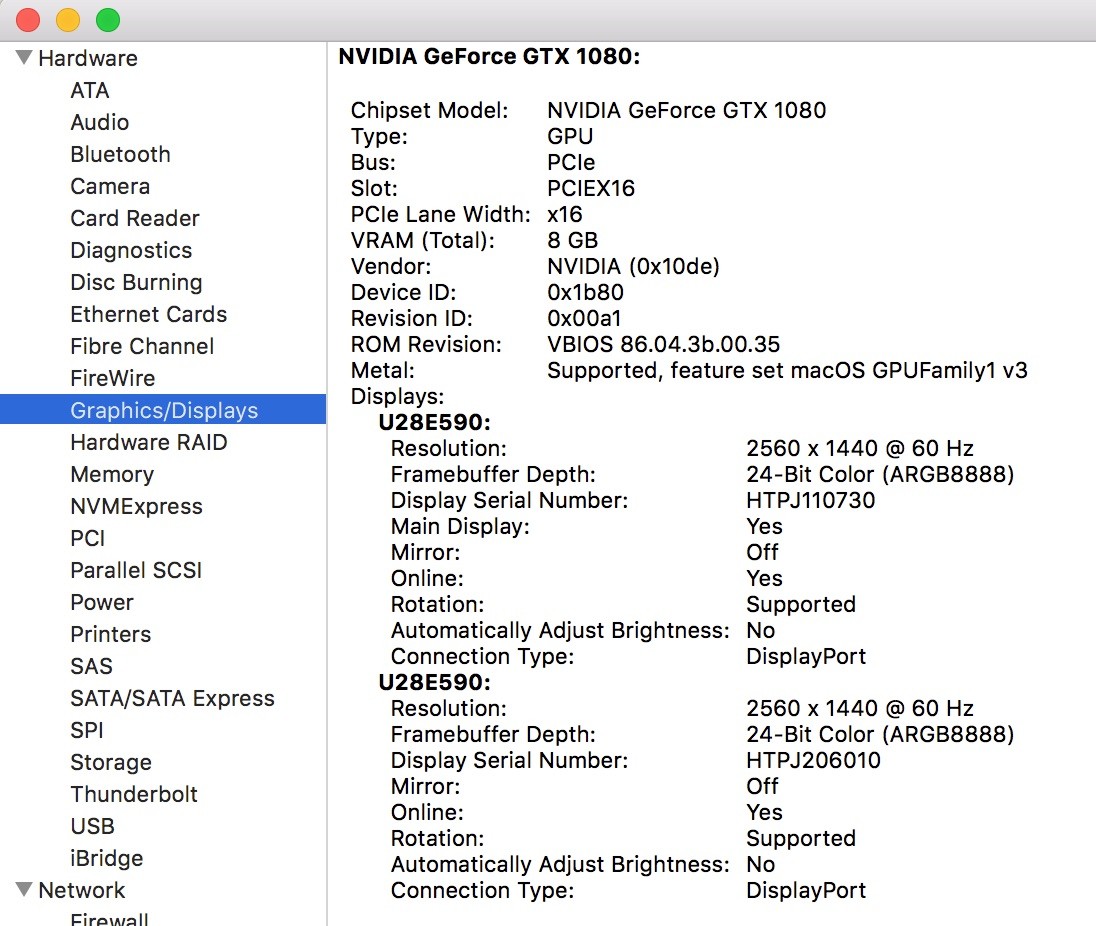Open the Audio hardware entry
The height and width of the screenshot is (926, 1096).
tap(99, 122)
